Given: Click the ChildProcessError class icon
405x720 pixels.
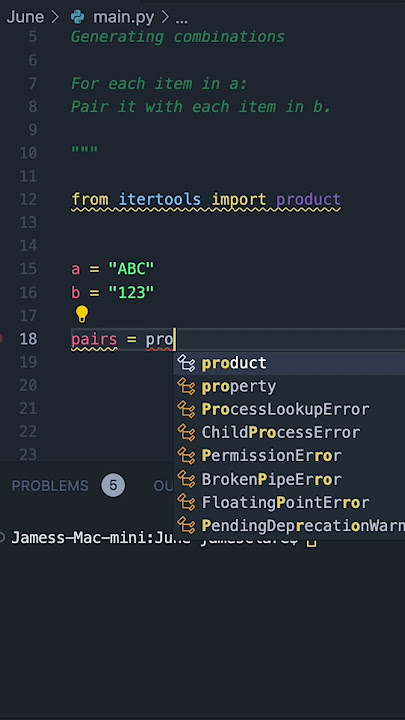Looking at the screenshot, I should 186,433.
